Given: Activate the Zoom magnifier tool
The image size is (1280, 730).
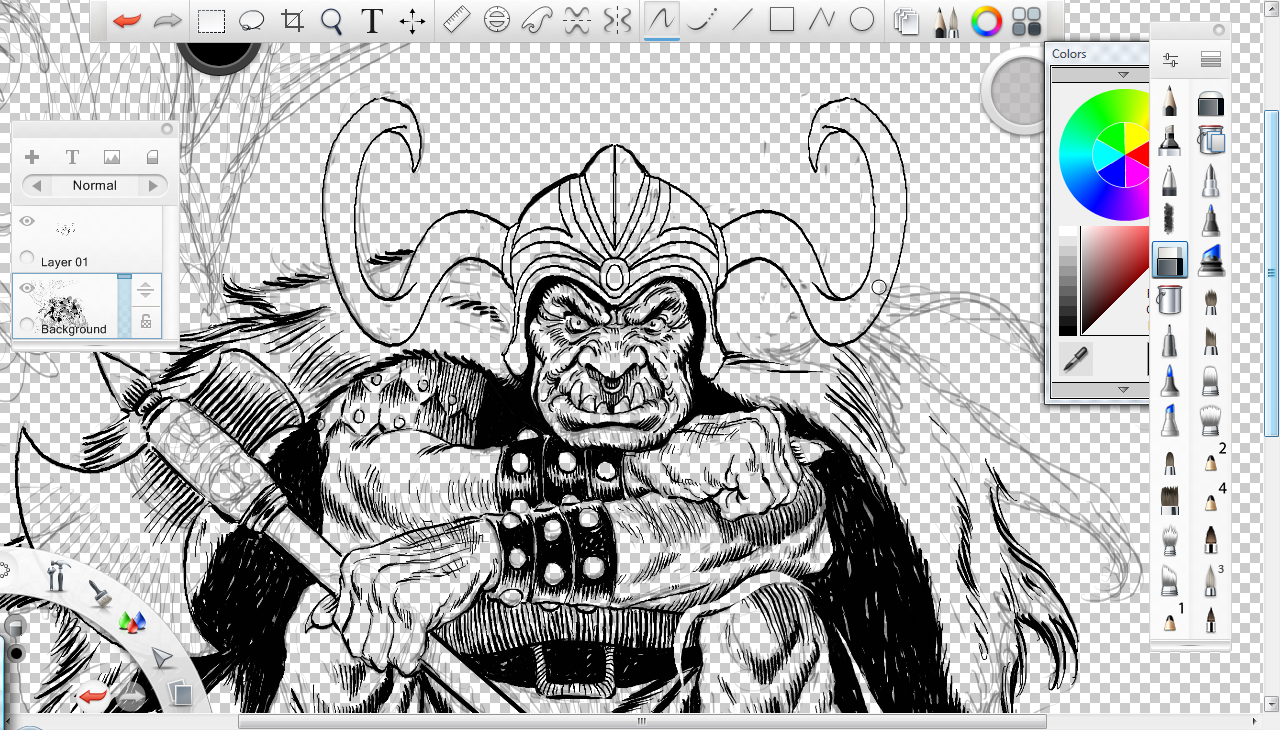Looking at the screenshot, I should point(332,21).
